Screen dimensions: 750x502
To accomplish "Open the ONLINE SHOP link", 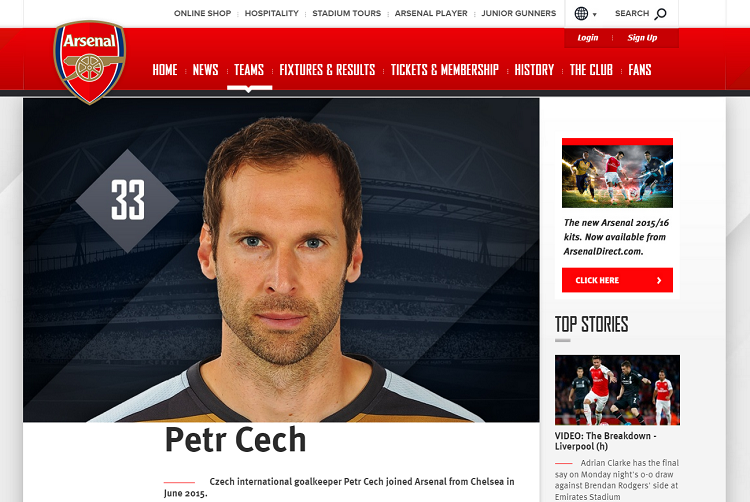I will (202, 13).
